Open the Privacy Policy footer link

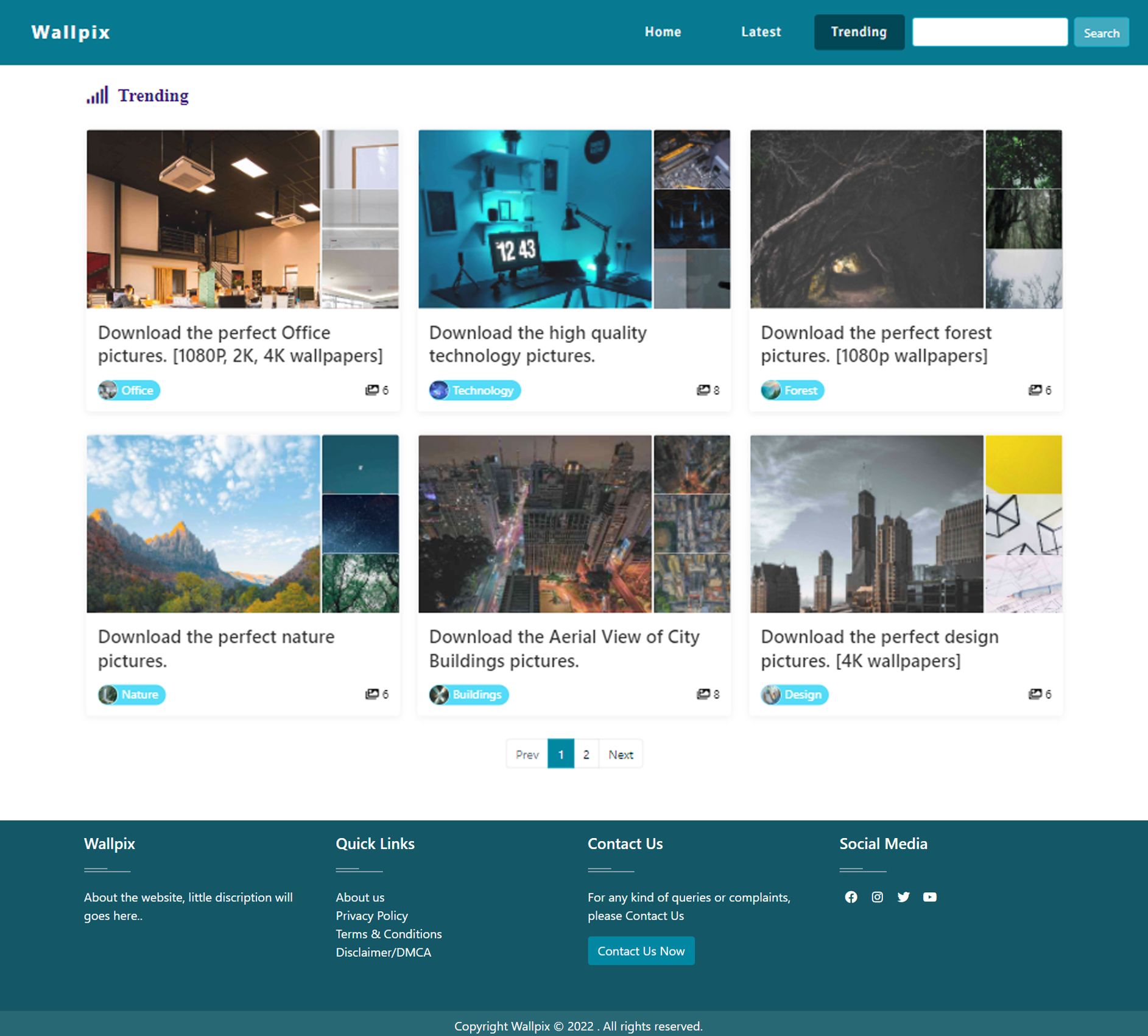372,915
